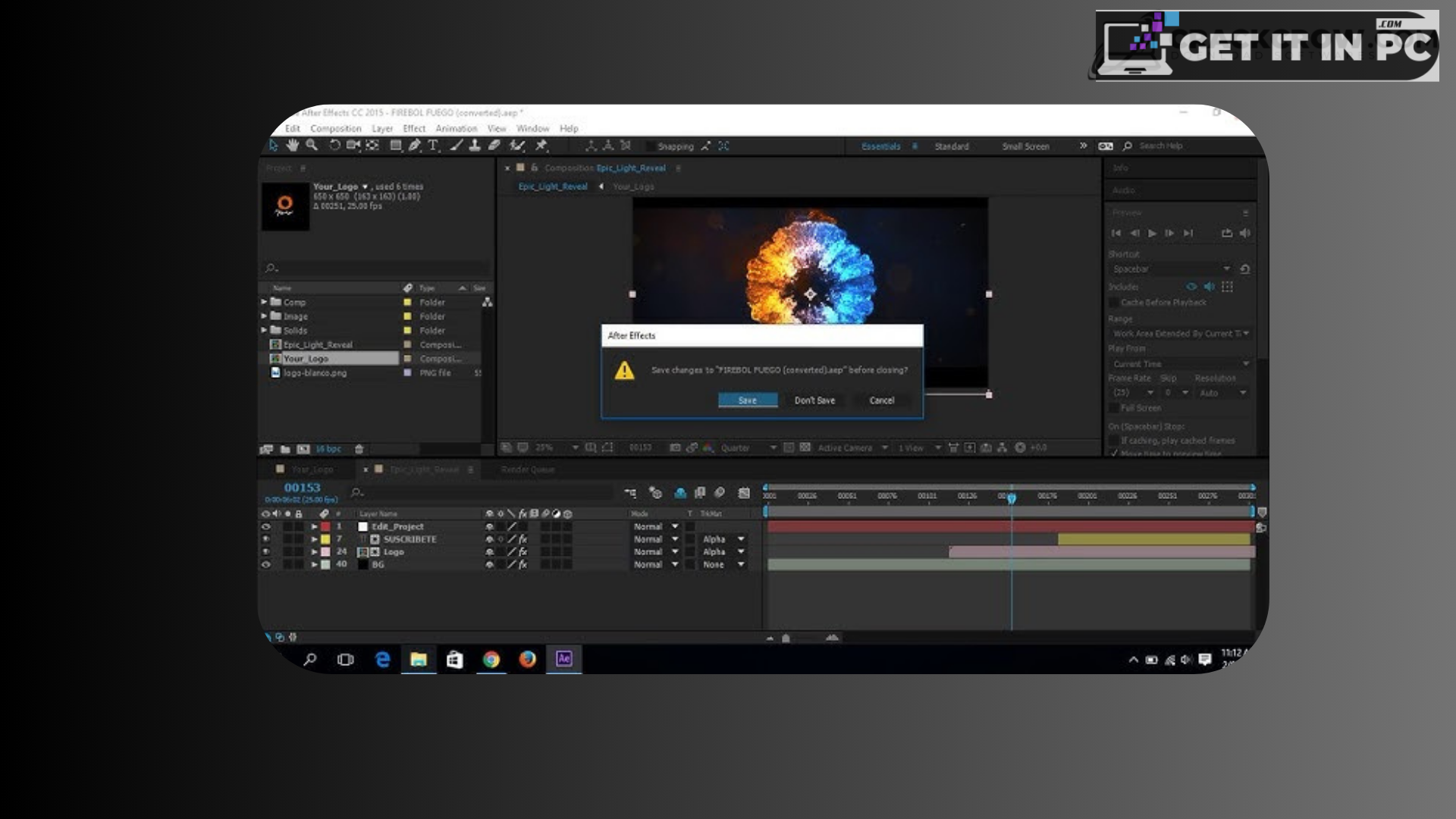
Task: Open SUSCRIBETE layer Alpha track matte dropdown
Action: tap(723, 539)
